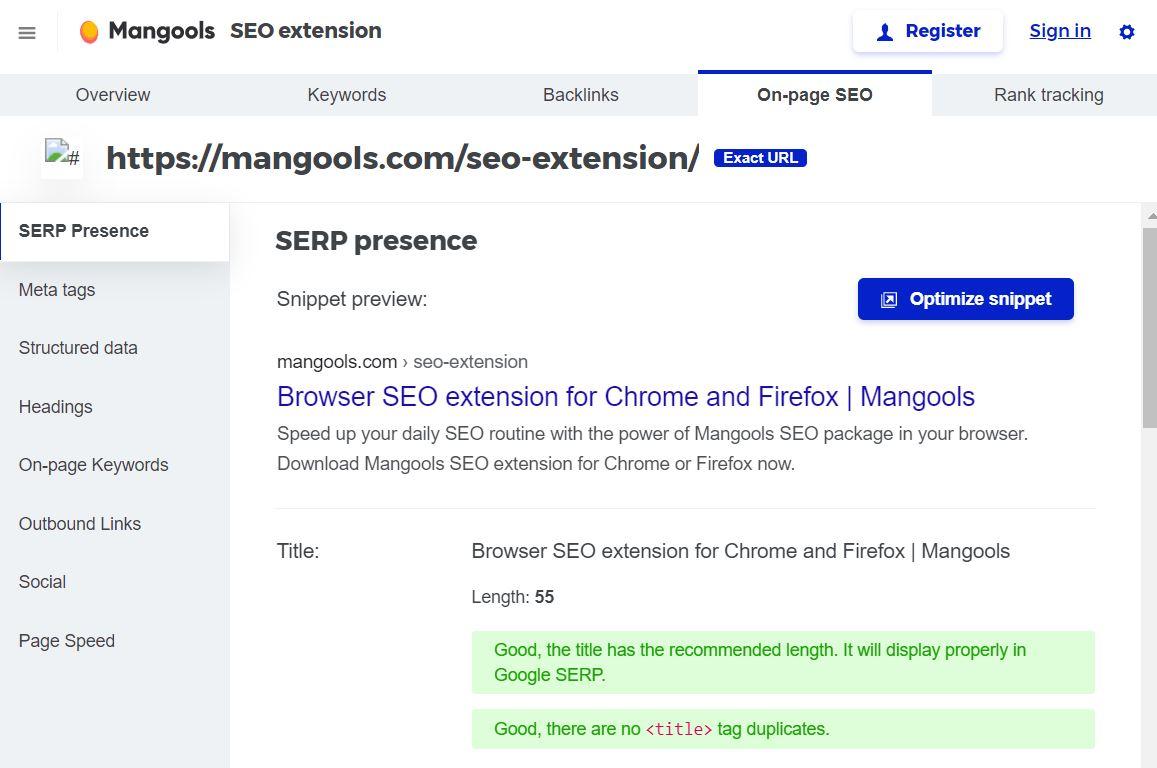Click the 'SERP presence' section heading
Image resolution: width=1157 pixels, height=768 pixels.
click(x=376, y=241)
